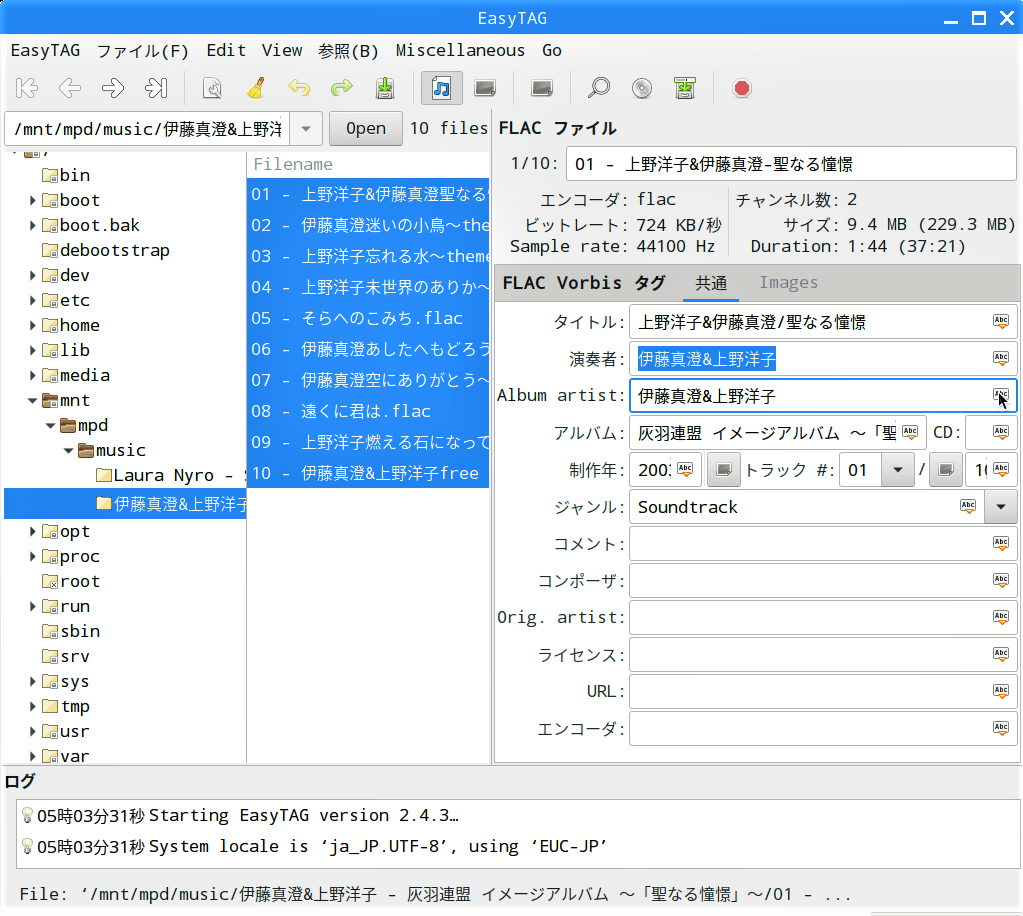The image size is (1023, 916).
Task: Click the Open button
Action: [365, 129]
